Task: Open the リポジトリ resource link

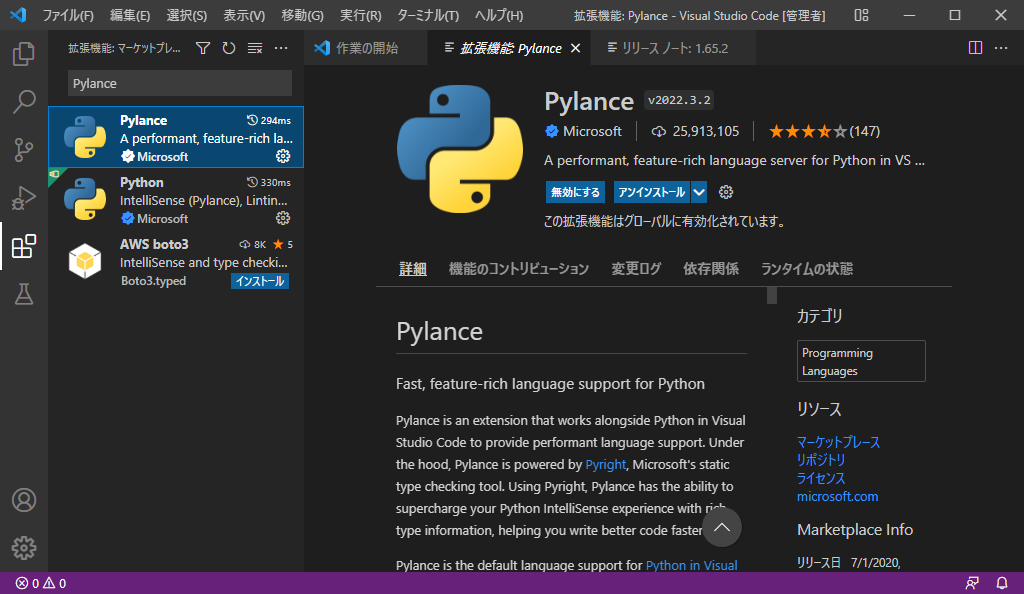Action: point(821,460)
